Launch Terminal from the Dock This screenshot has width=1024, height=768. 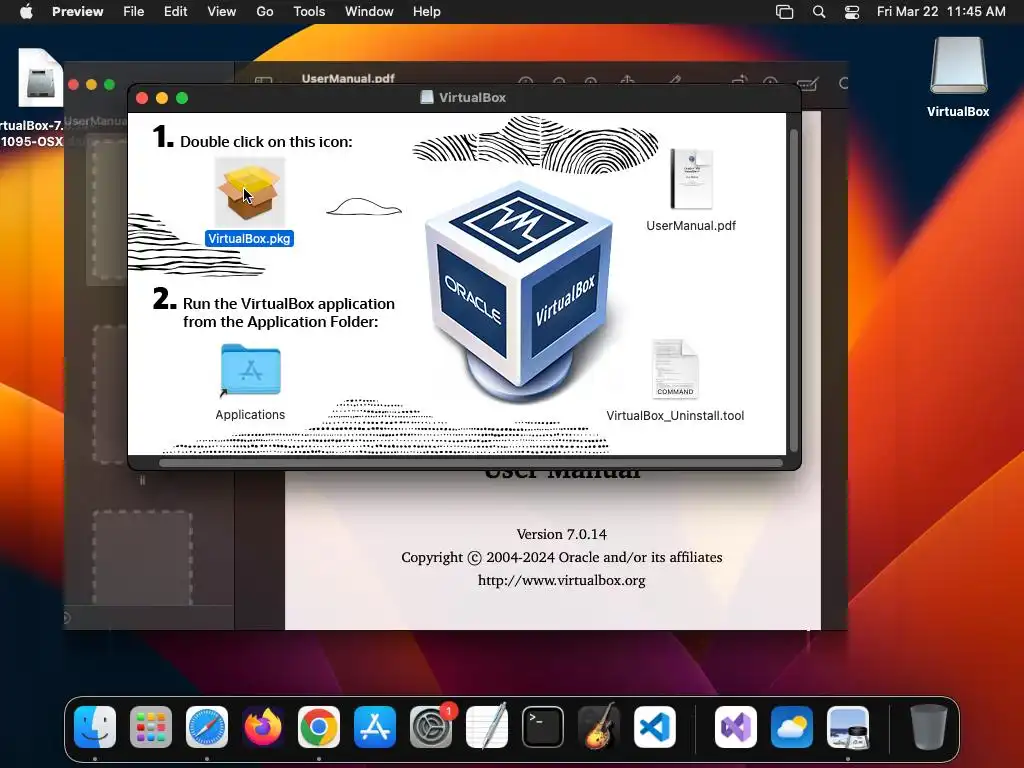click(543, 727)
